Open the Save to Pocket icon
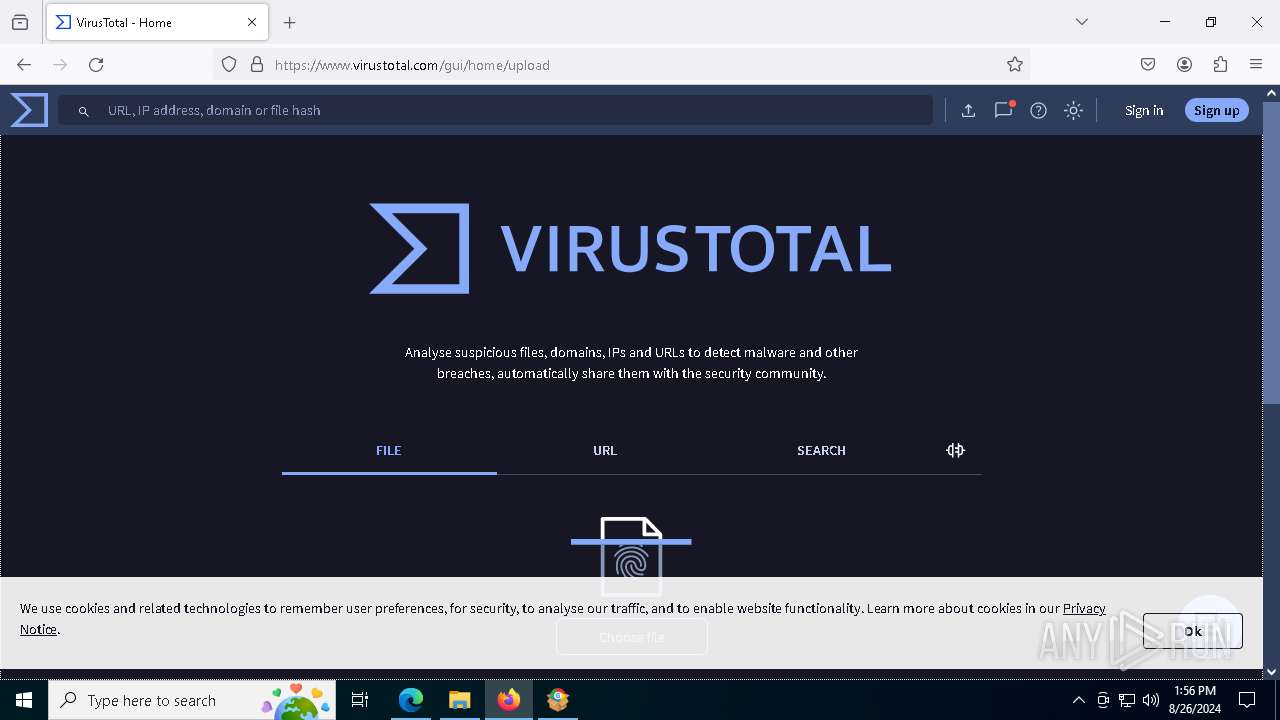Image resolution: width=1280 pixels, height=720 pixels. click(1148, 65)
